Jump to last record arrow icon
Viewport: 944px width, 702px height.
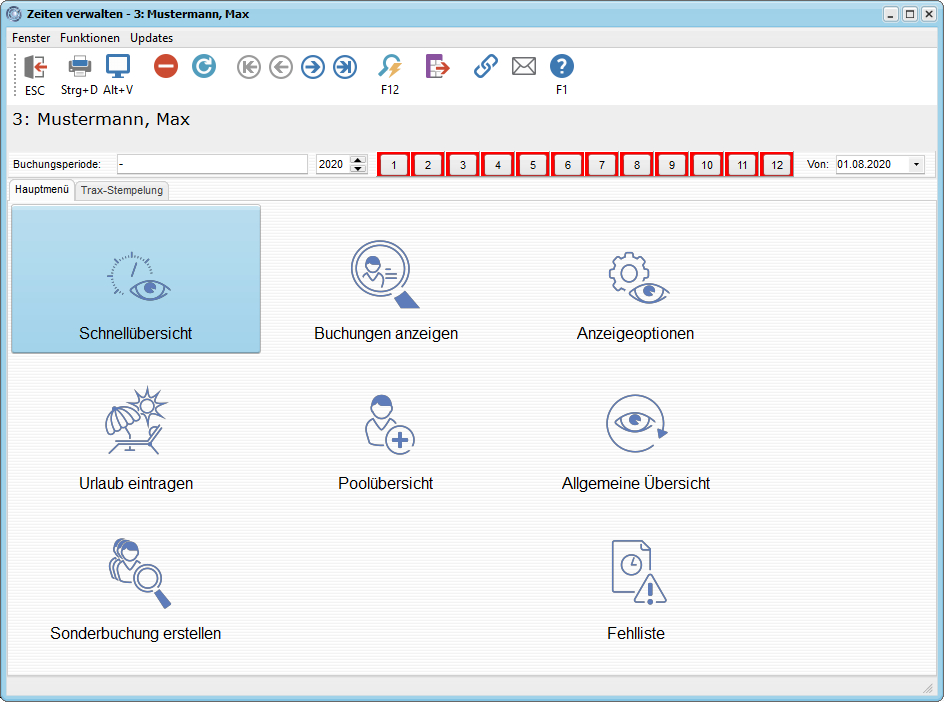pos(345,67)
